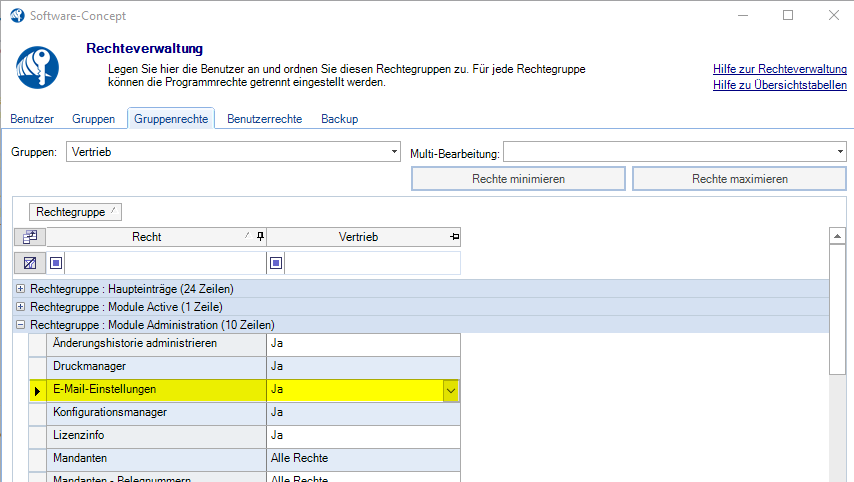Click the scroll up arrow of the grid scrollbar
The image size is (854, 482).
point(837,236)
